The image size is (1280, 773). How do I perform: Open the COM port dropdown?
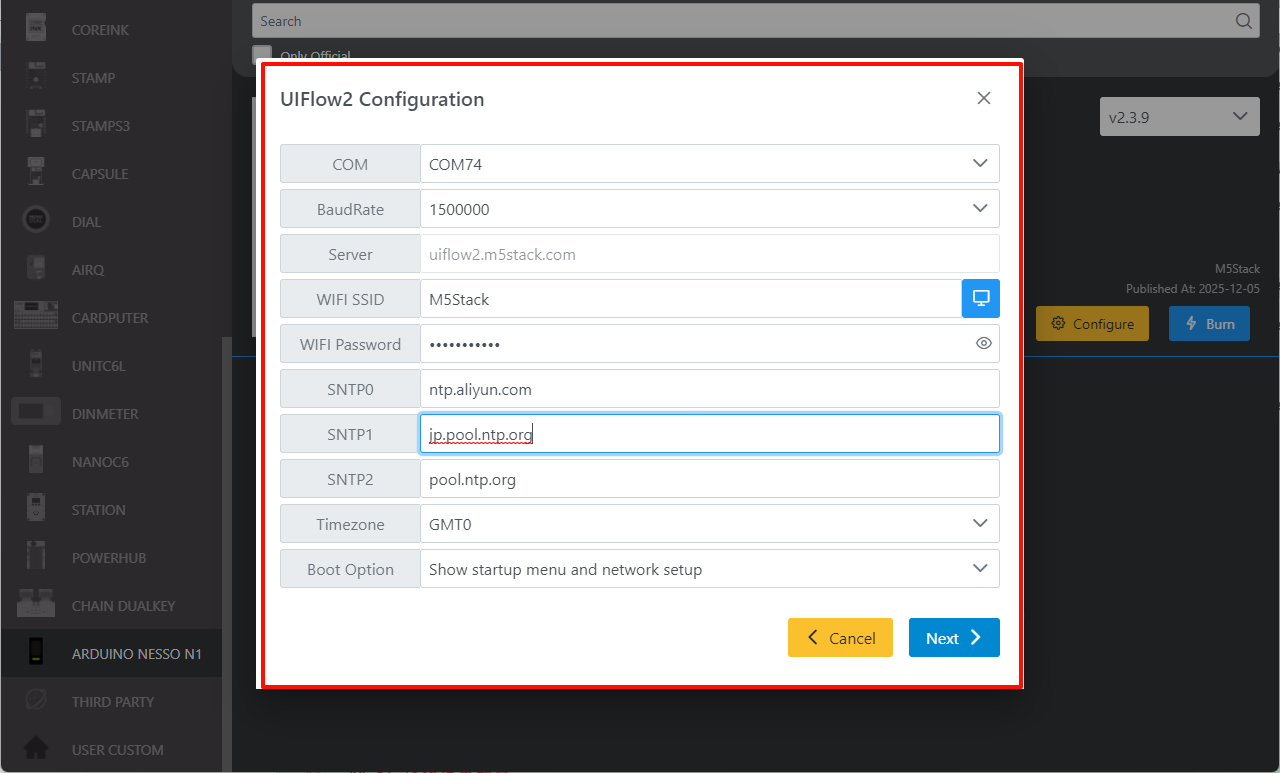[x=709, y=164]
